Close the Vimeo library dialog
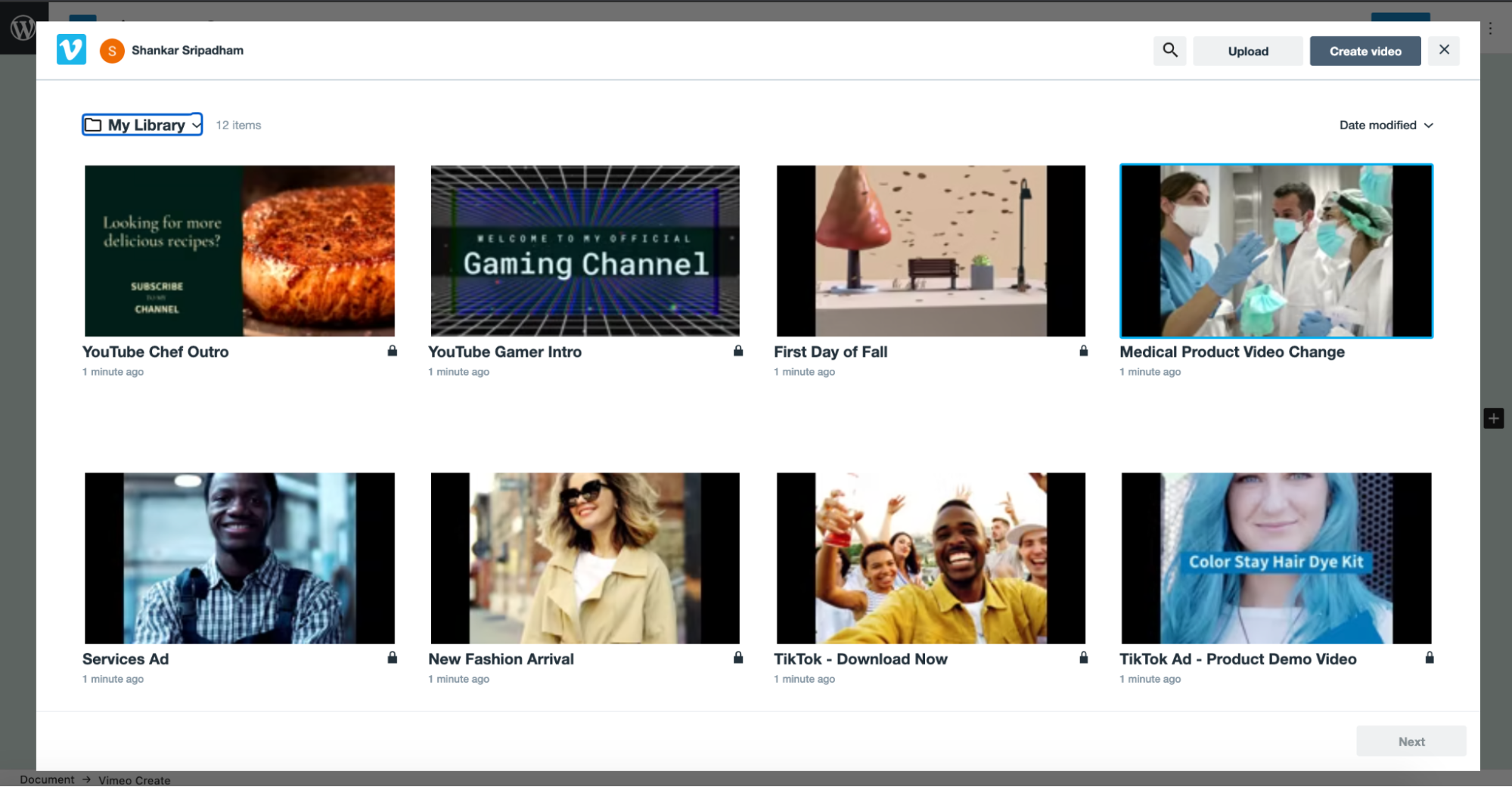 (1443, 50)
